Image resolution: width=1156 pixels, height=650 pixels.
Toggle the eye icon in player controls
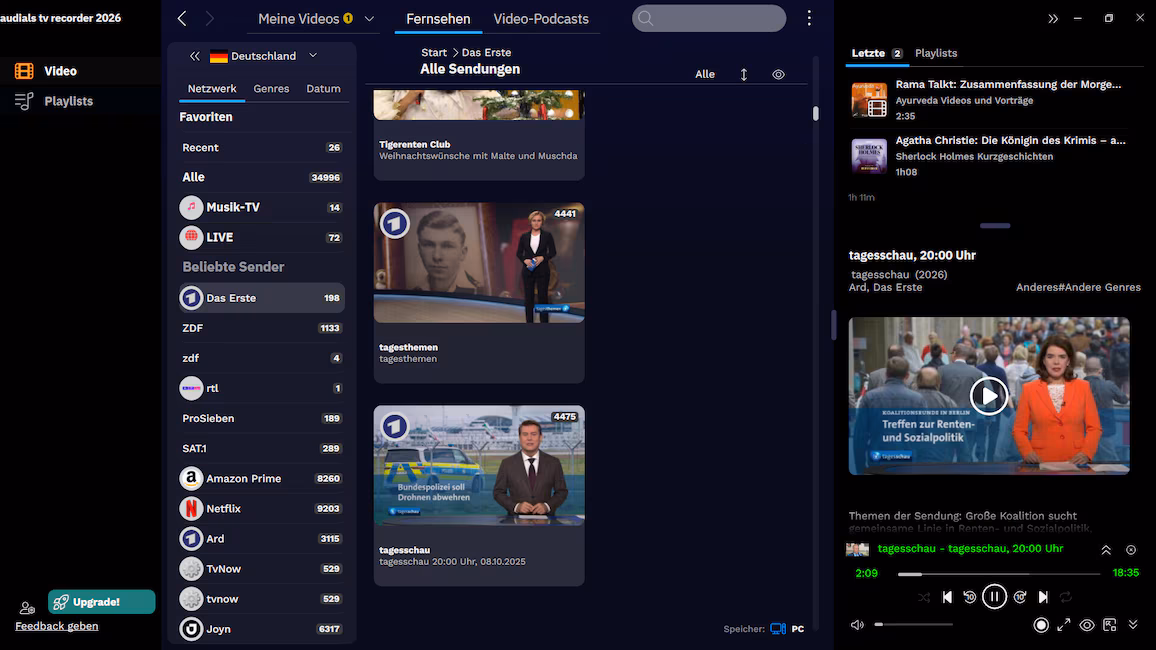pos(1087,625)
